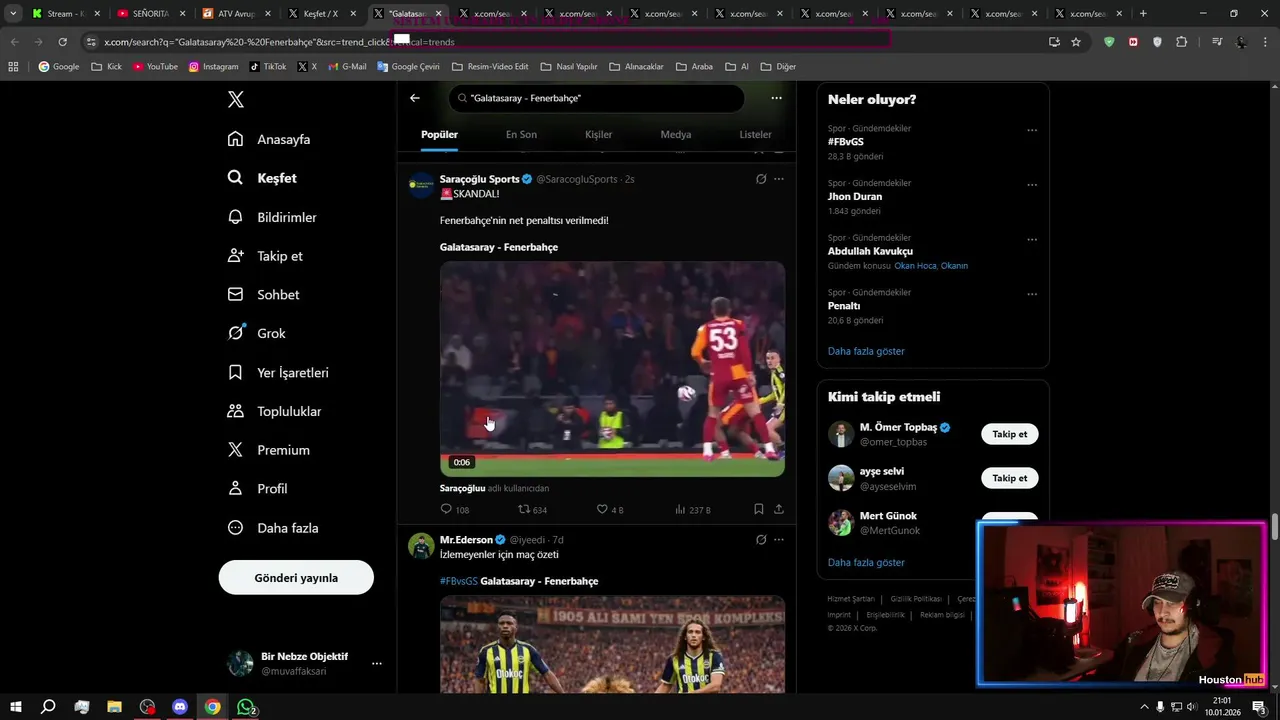
Task: Open Grok explain on Saraçoğlu Sports post
Action: [x=761, y=179]
